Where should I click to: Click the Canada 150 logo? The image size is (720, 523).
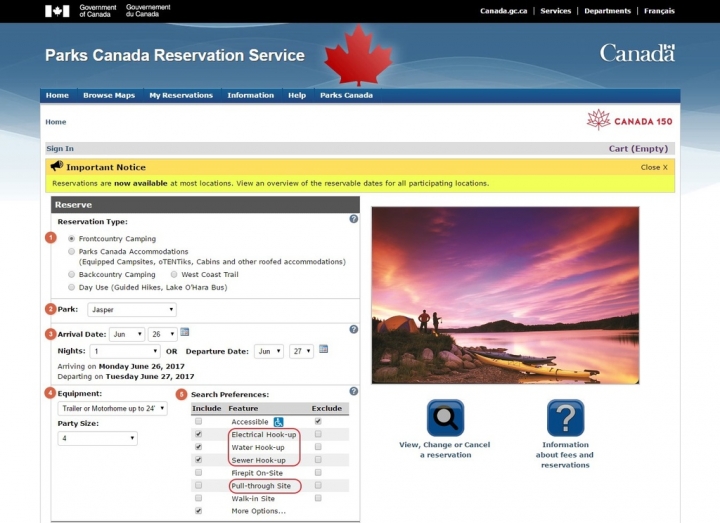click(630, 120)
